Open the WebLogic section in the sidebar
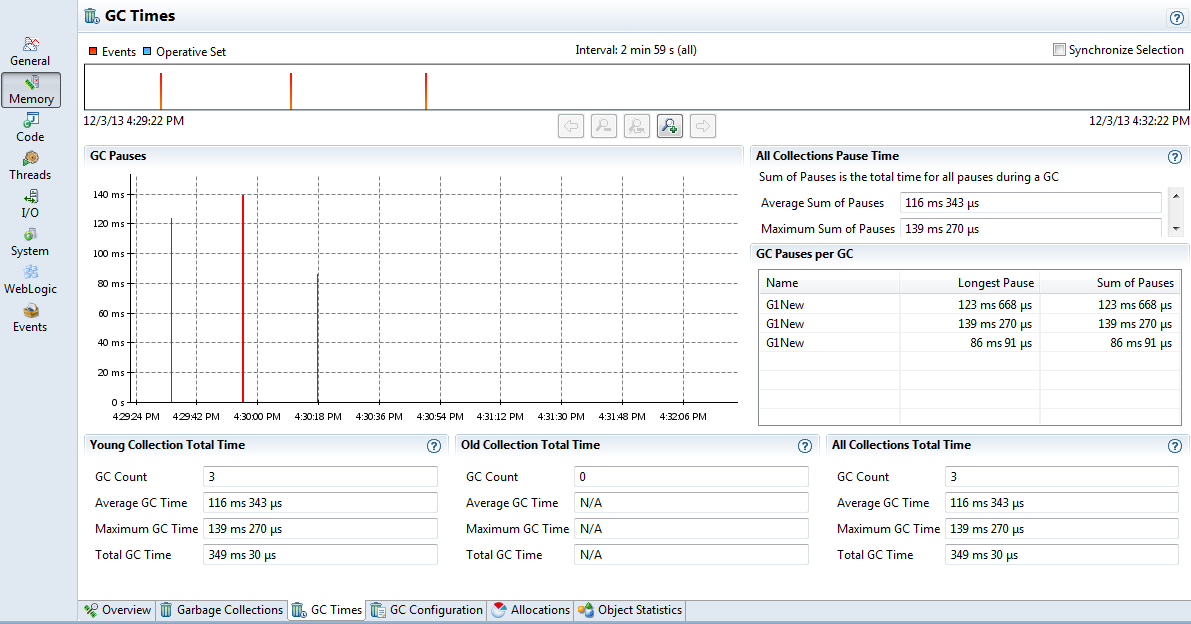Viewport: 1191px width, 624px height. [x=30, y=280]
